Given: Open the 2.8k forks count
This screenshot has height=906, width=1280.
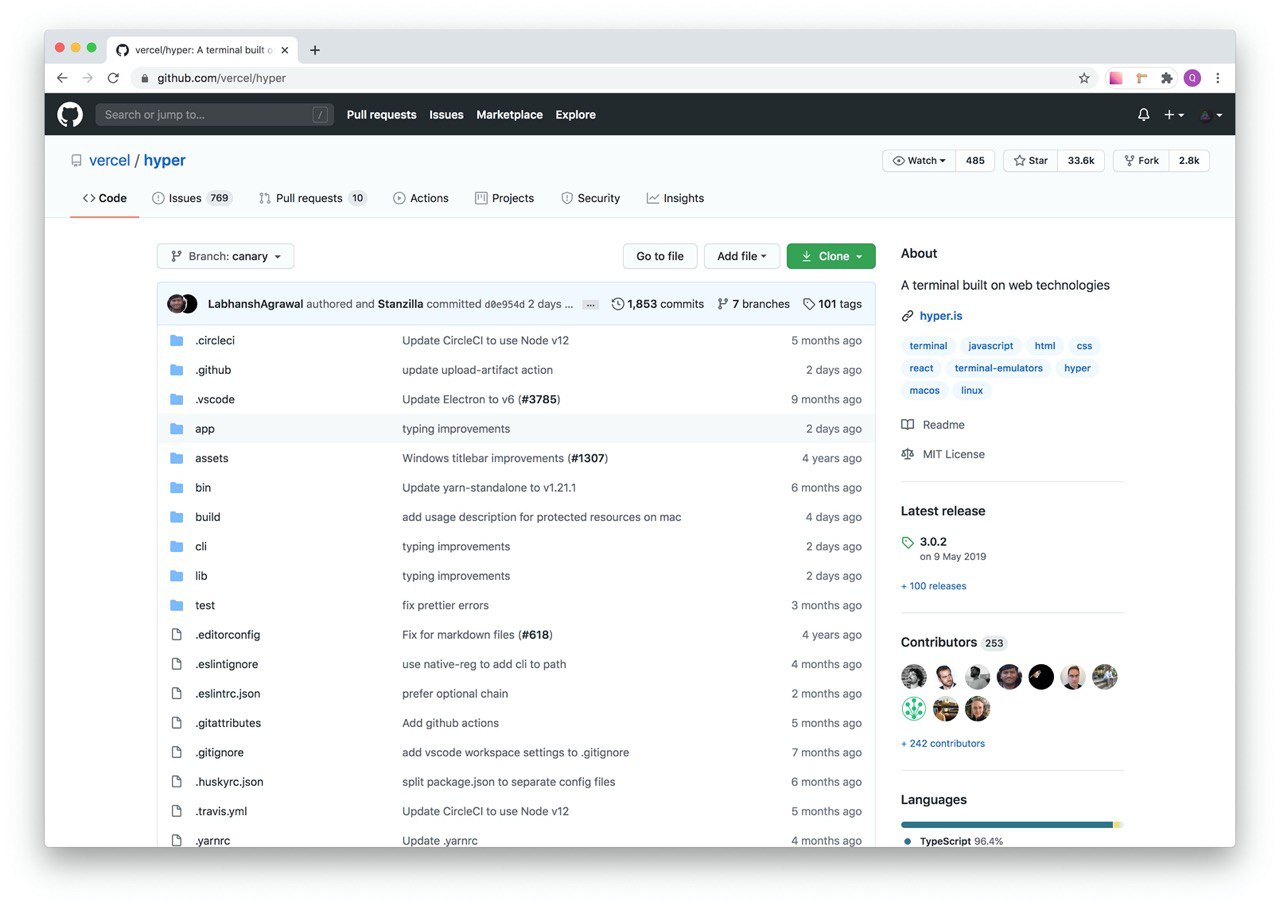Looking at the screenshot, I should 1189,161.
